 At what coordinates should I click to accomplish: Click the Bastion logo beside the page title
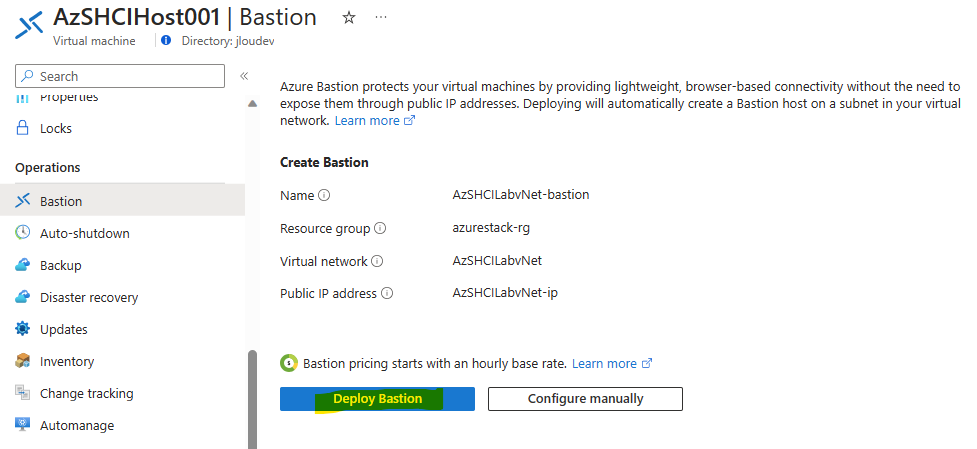[x=29, y=25]
